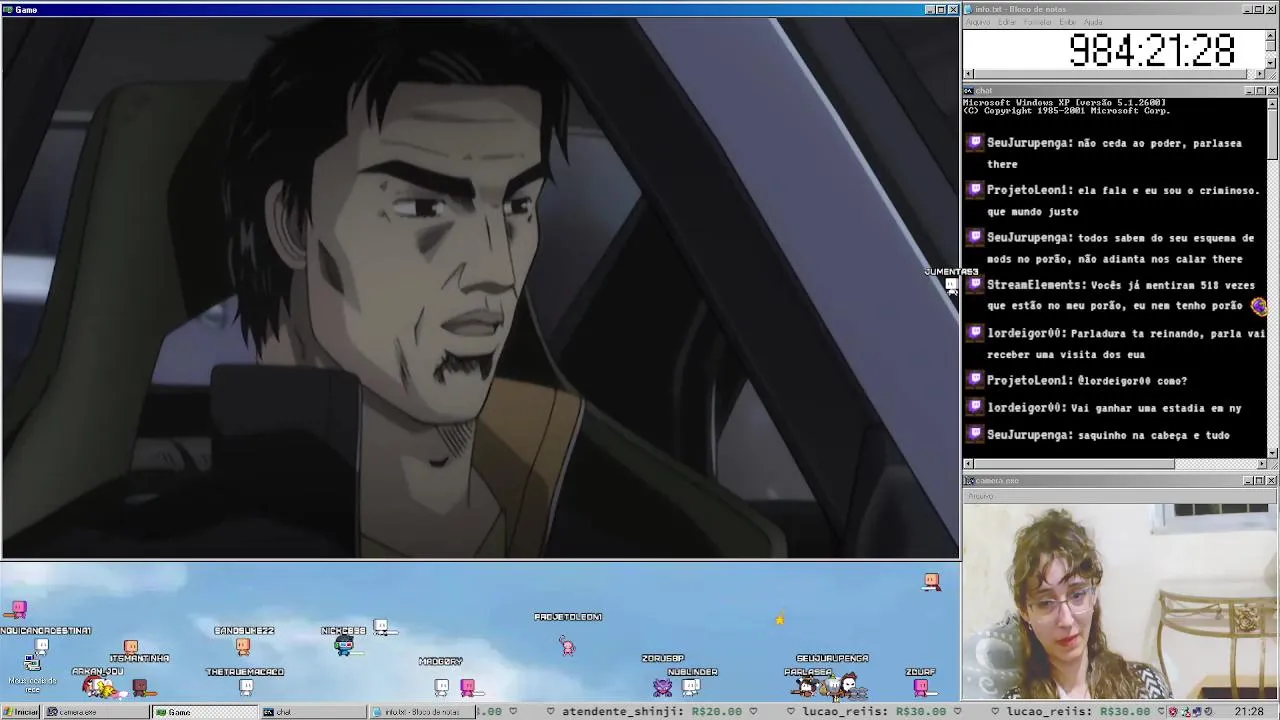Click the SANDSUKE22 avatar
The width and height of the screenshot is (1280, 720).
point(243,646)
